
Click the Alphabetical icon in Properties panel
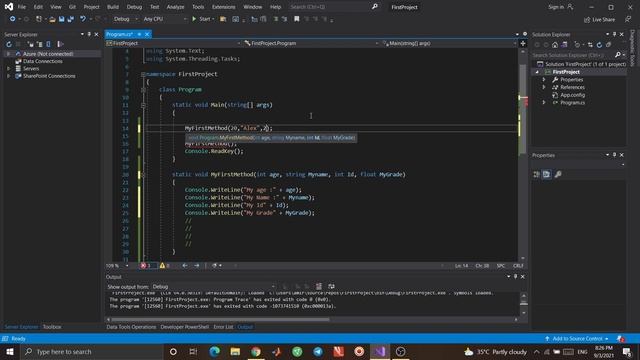pyautogui.click(x=547, y=174)
